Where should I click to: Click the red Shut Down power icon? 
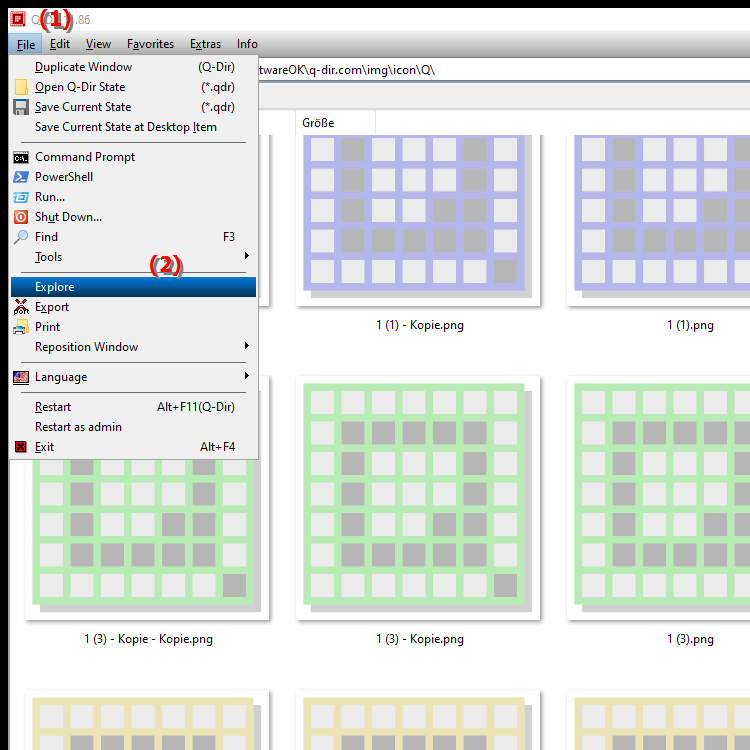[21, 217]
